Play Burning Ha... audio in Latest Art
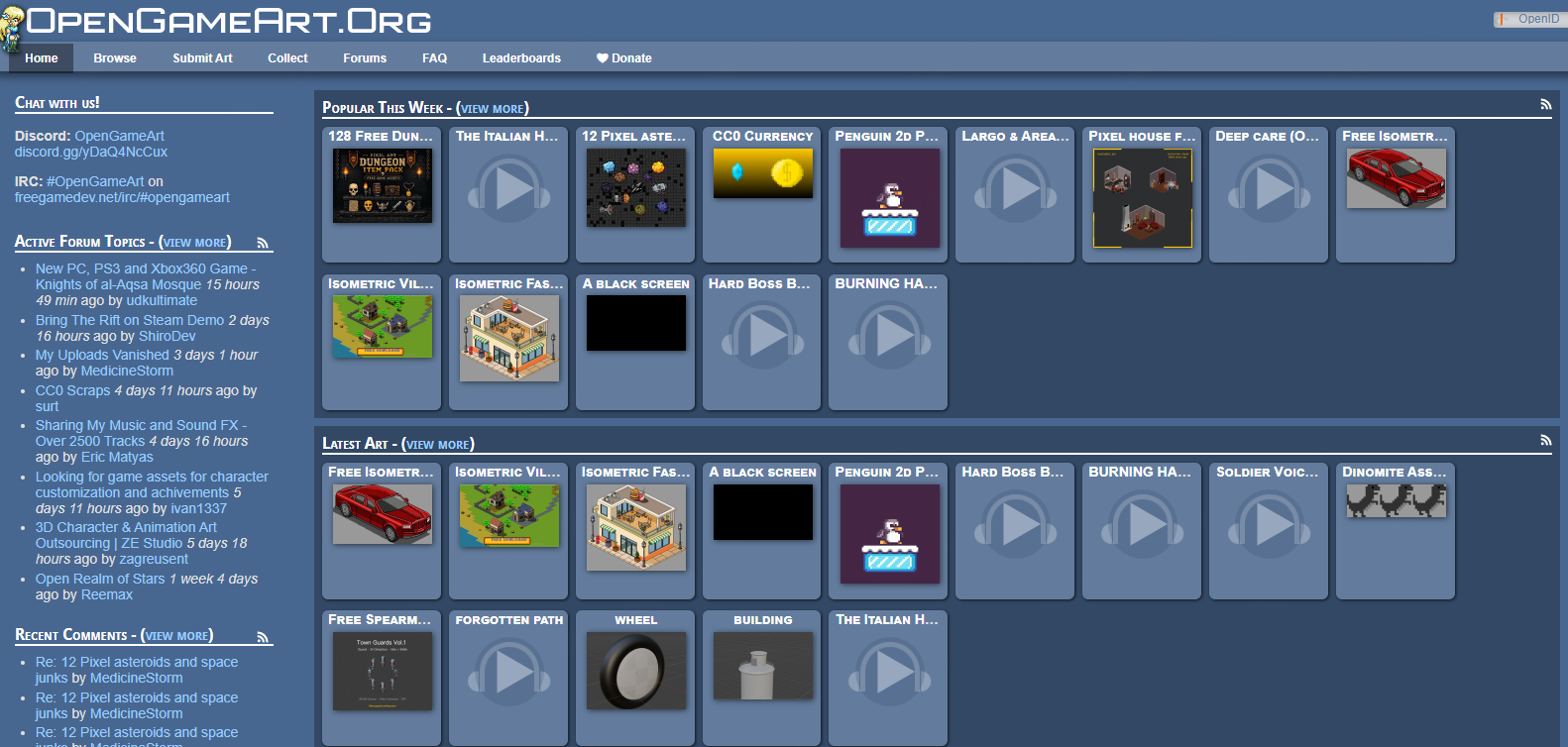Image resolution: width=1568 pixels, height=747 pixels. pyautogui.click(x=1143, y=525)
